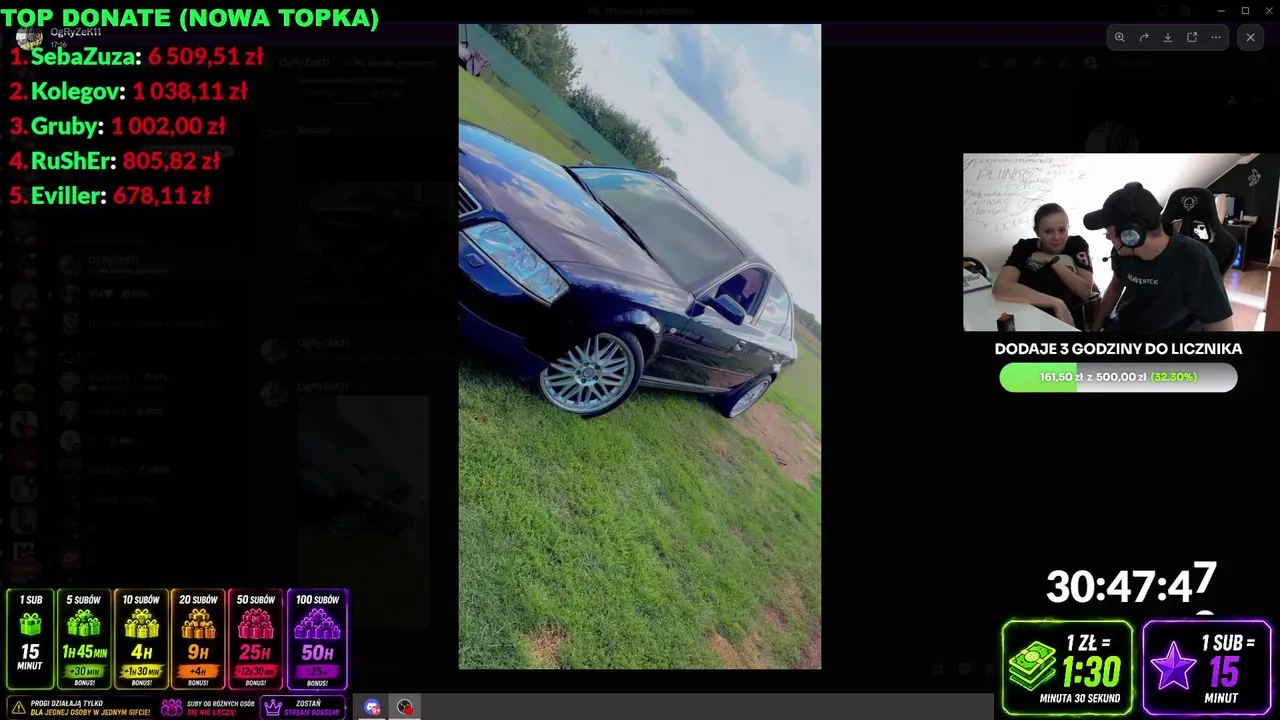Image resolution: width=1280 pixels, height=720 pixels.
Task: Click the "ZOSTAŃ STREAM BOSSEM!" crown banner
Action: [x=303, y=707]
